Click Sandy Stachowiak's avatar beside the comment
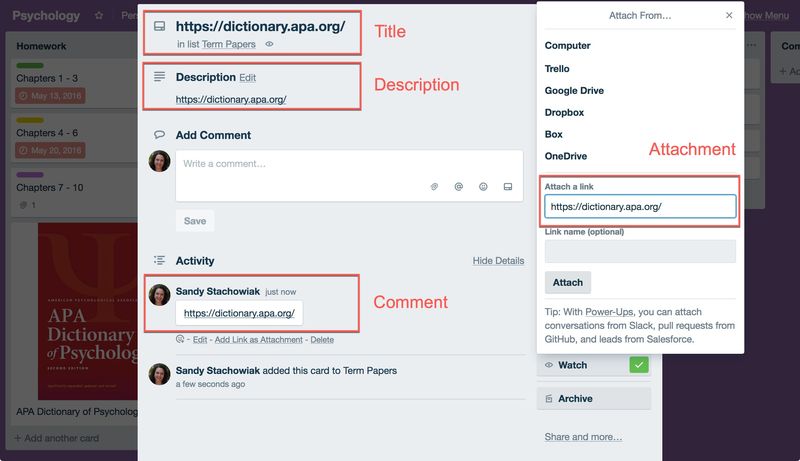The image size is (800, 461). point(159,295)
